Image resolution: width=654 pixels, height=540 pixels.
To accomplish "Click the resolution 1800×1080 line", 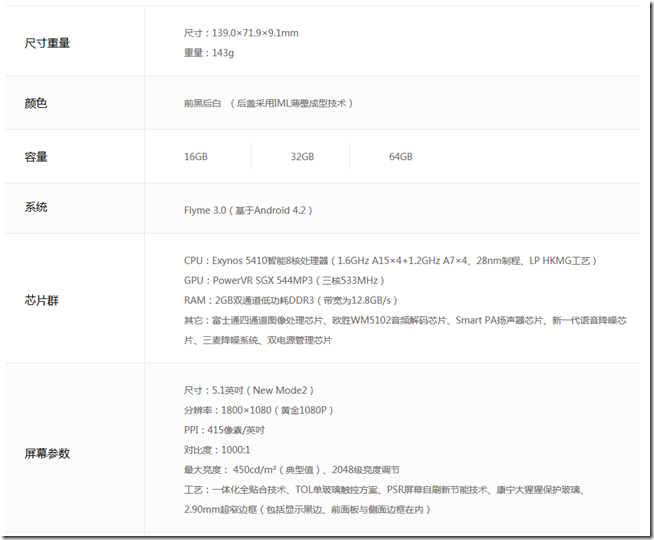I will pos(259,411).
